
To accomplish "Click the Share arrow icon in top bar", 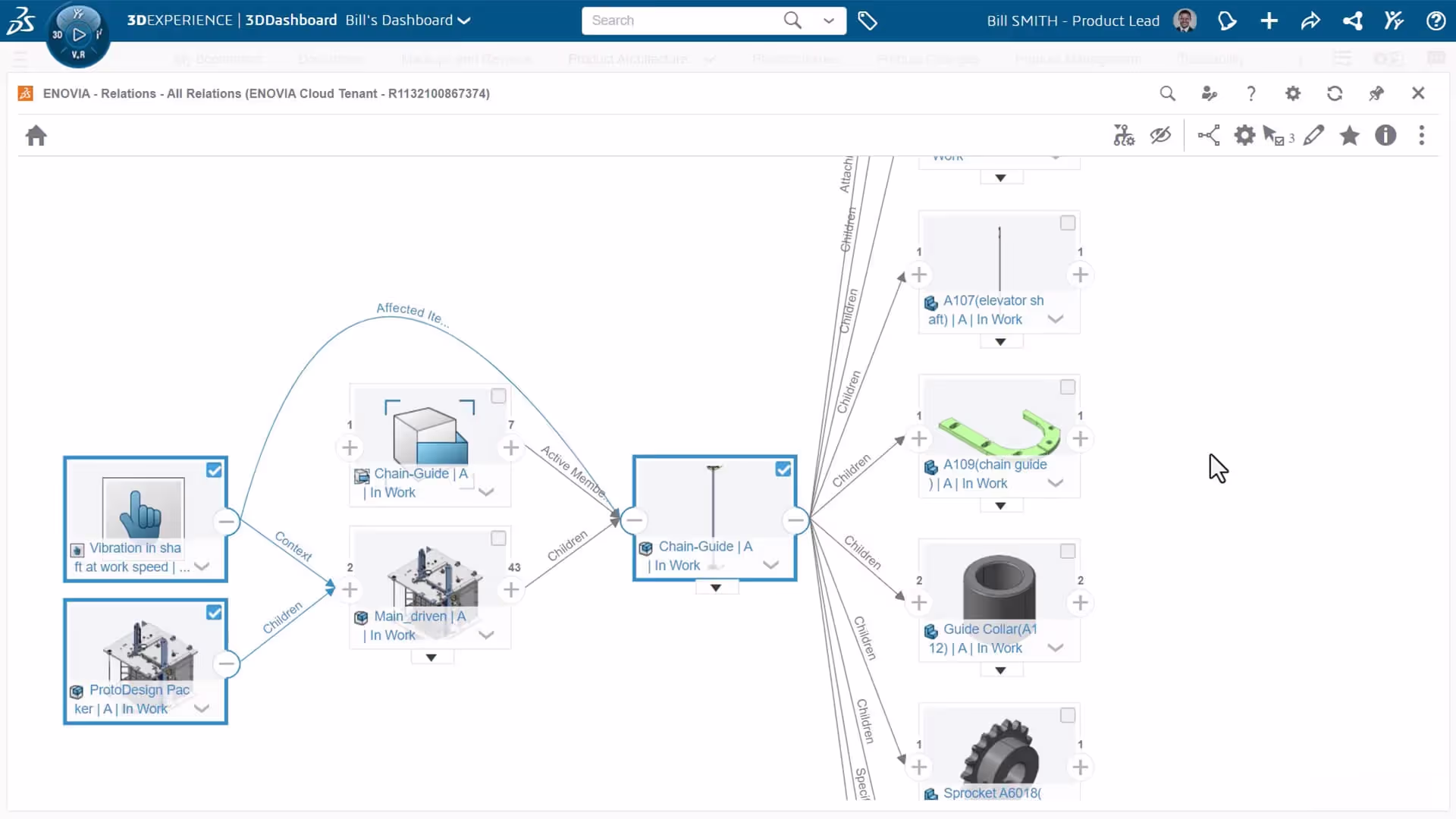I will coord(1311,21).
